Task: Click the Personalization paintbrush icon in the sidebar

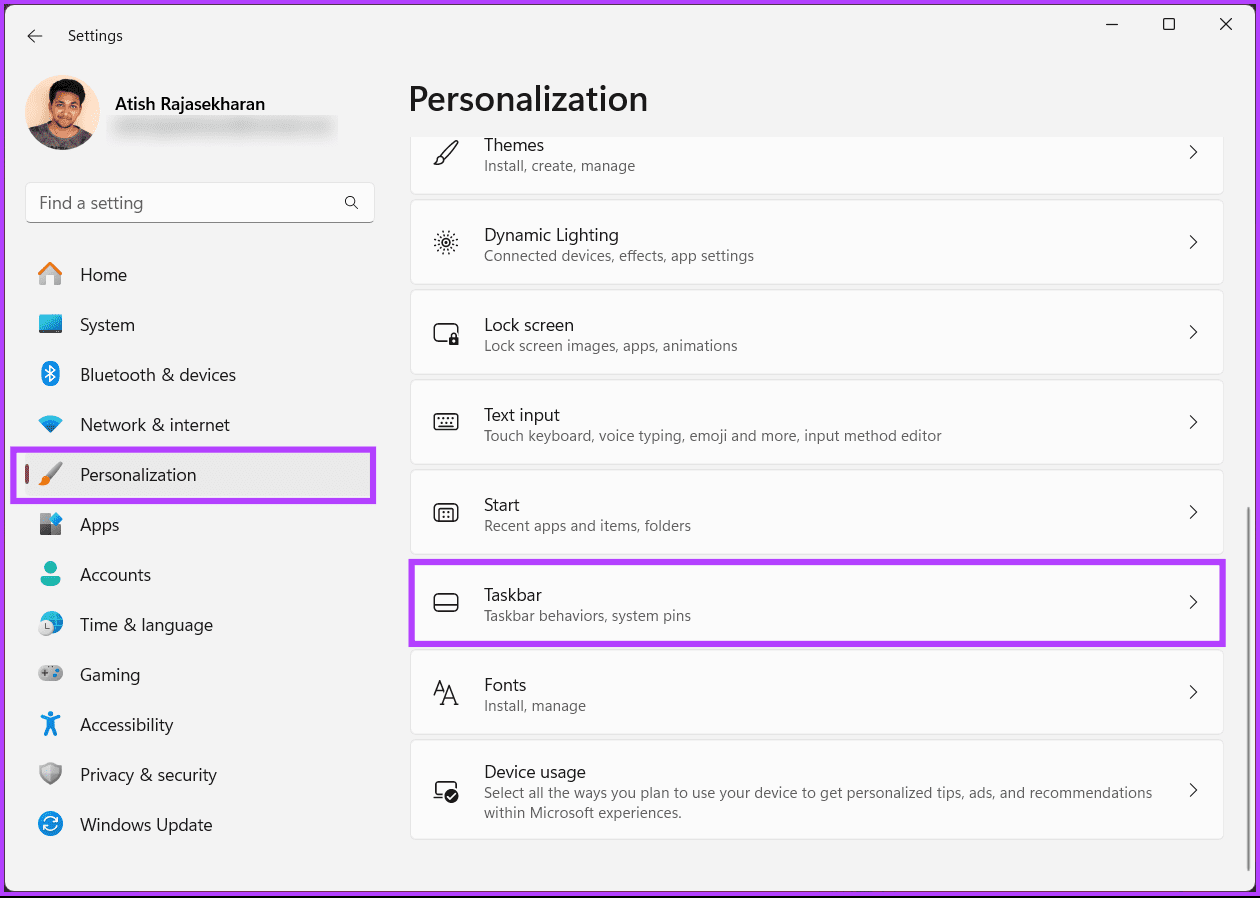Action: coord(50,474)
